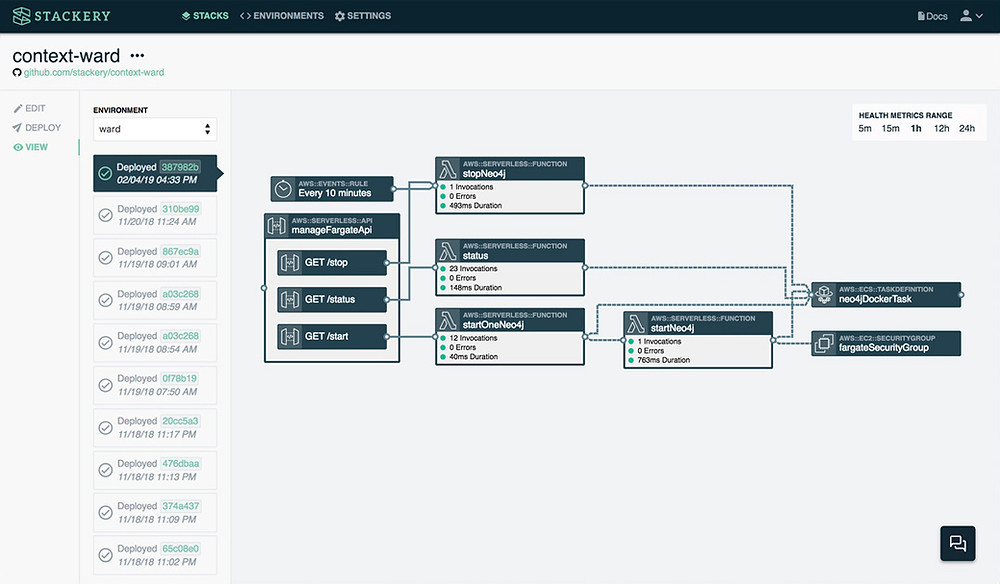
Task: Switch to Deploy mode
Action: point(37,128)
